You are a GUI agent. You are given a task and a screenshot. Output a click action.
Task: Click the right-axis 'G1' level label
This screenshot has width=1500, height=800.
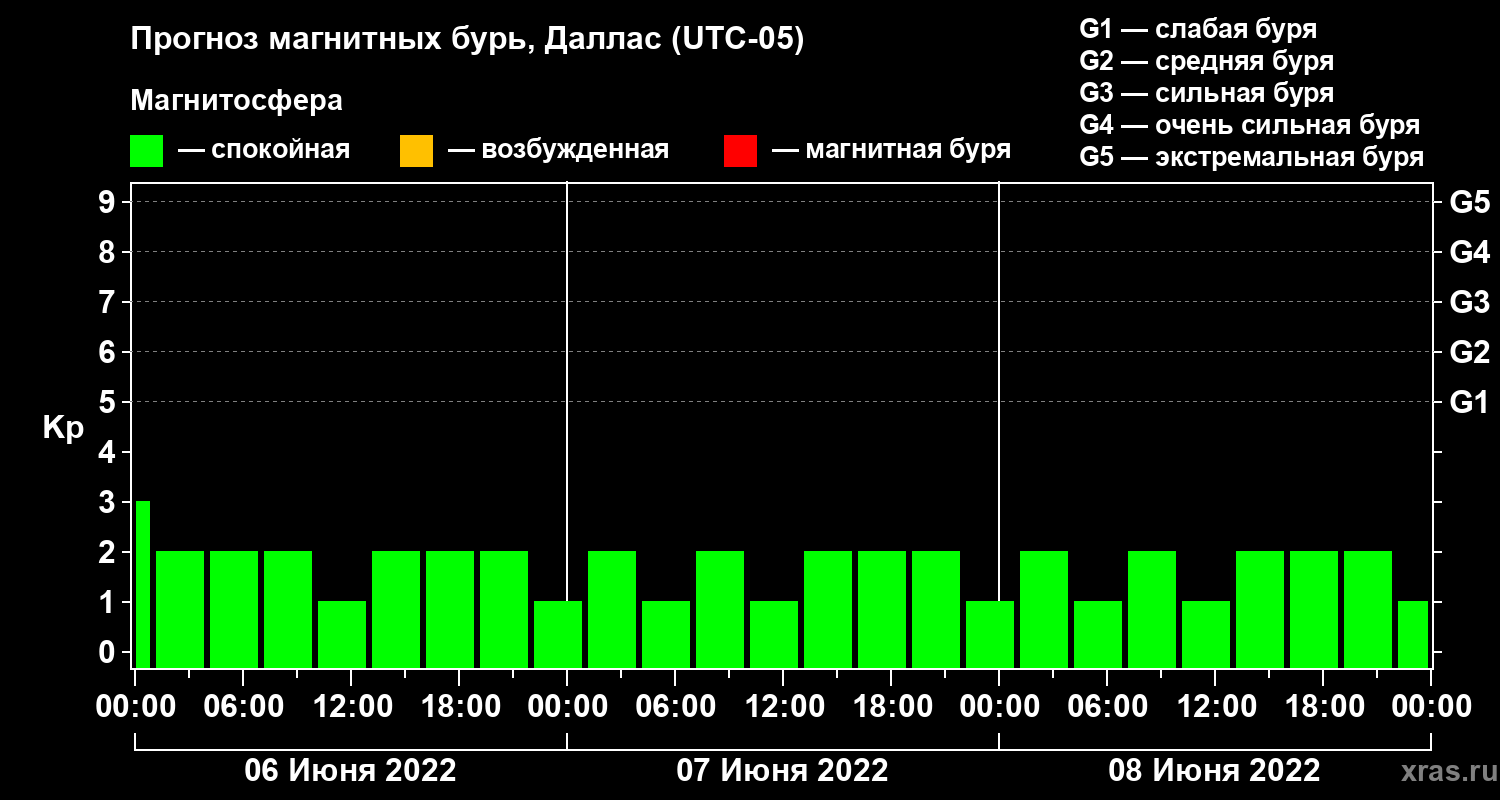[1469, 402]
